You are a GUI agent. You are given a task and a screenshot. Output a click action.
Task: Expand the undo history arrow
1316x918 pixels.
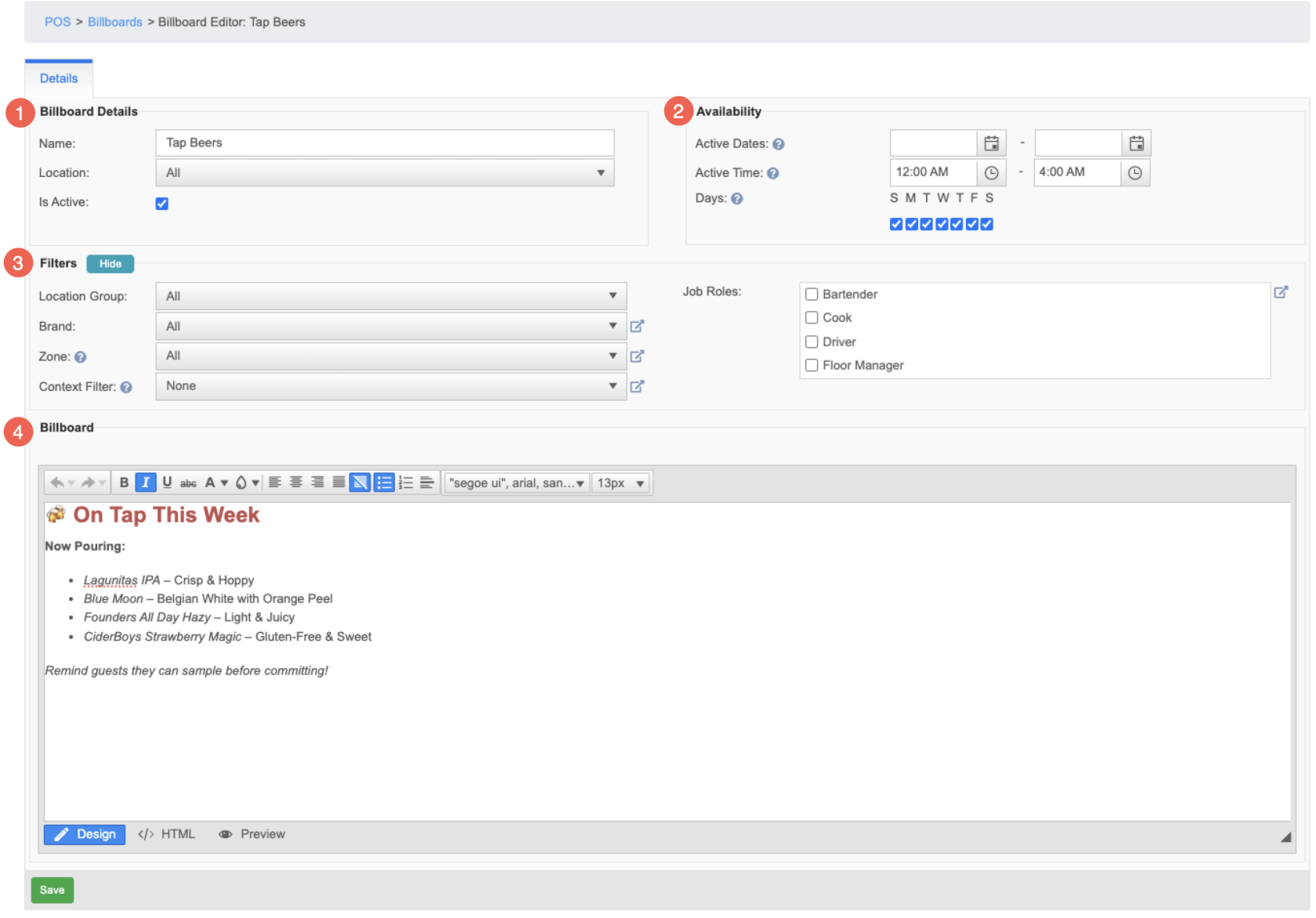(70, 483)
